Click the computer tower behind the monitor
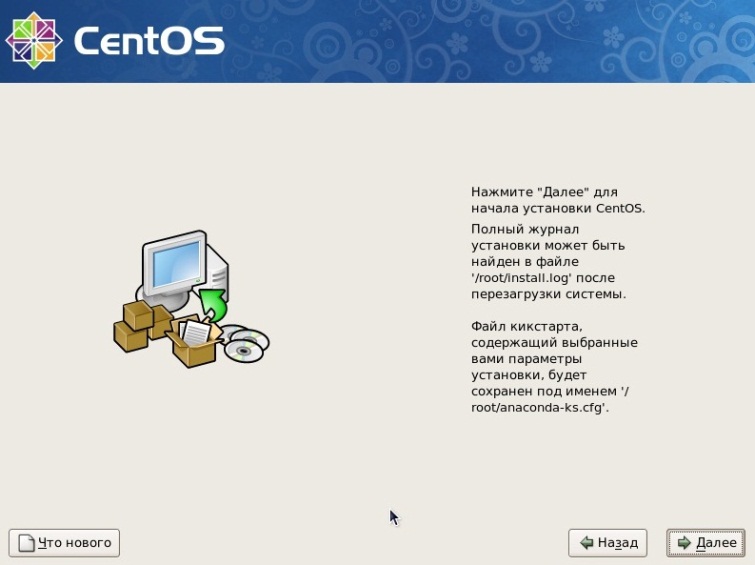The height and width of the screenshot is (565, 755). (217, 274)
